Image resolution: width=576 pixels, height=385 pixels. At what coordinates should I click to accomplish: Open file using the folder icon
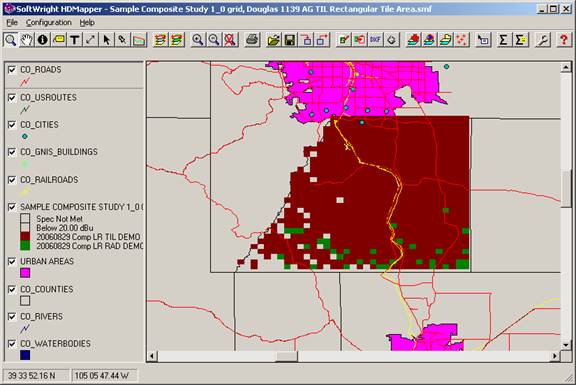[274, 40]
